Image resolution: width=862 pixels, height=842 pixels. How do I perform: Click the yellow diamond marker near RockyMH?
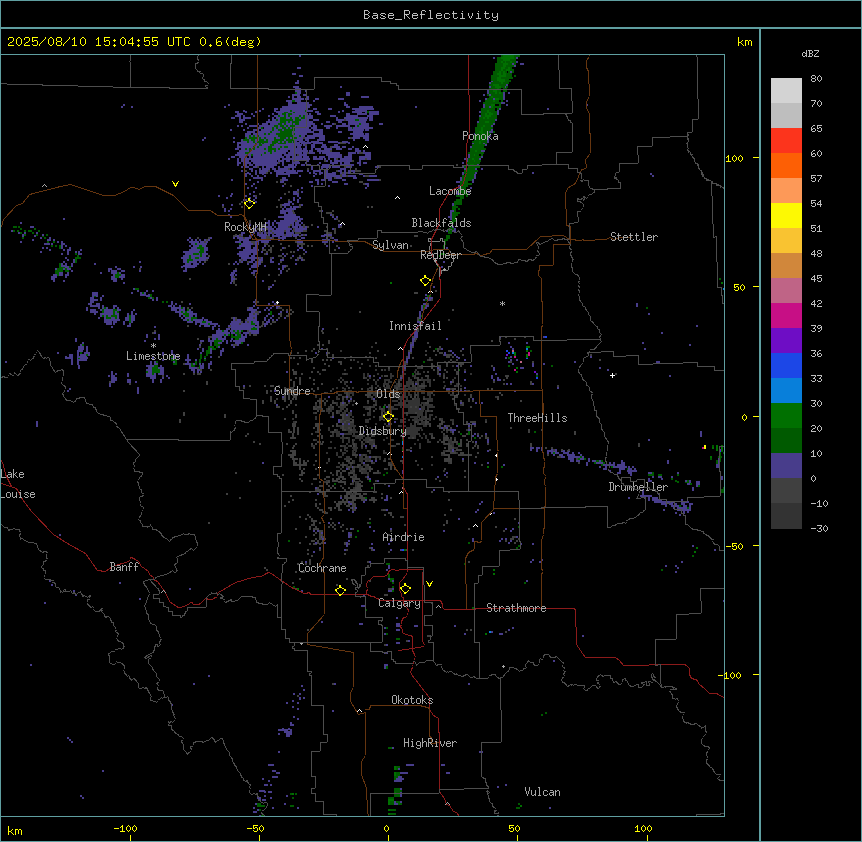(x=249, y=204)
